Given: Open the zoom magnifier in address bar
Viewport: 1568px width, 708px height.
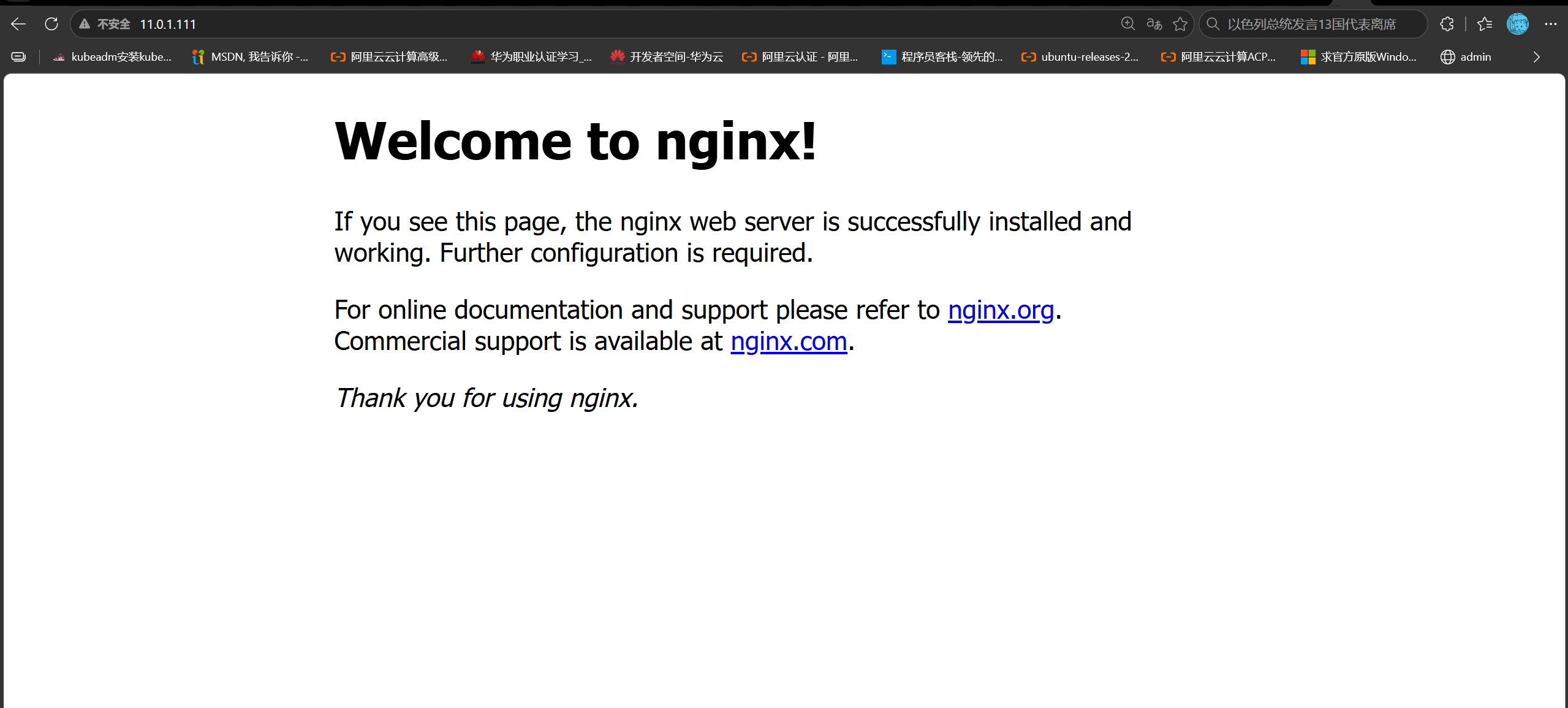Looking at the screenshot, I should pos(1127,24).
